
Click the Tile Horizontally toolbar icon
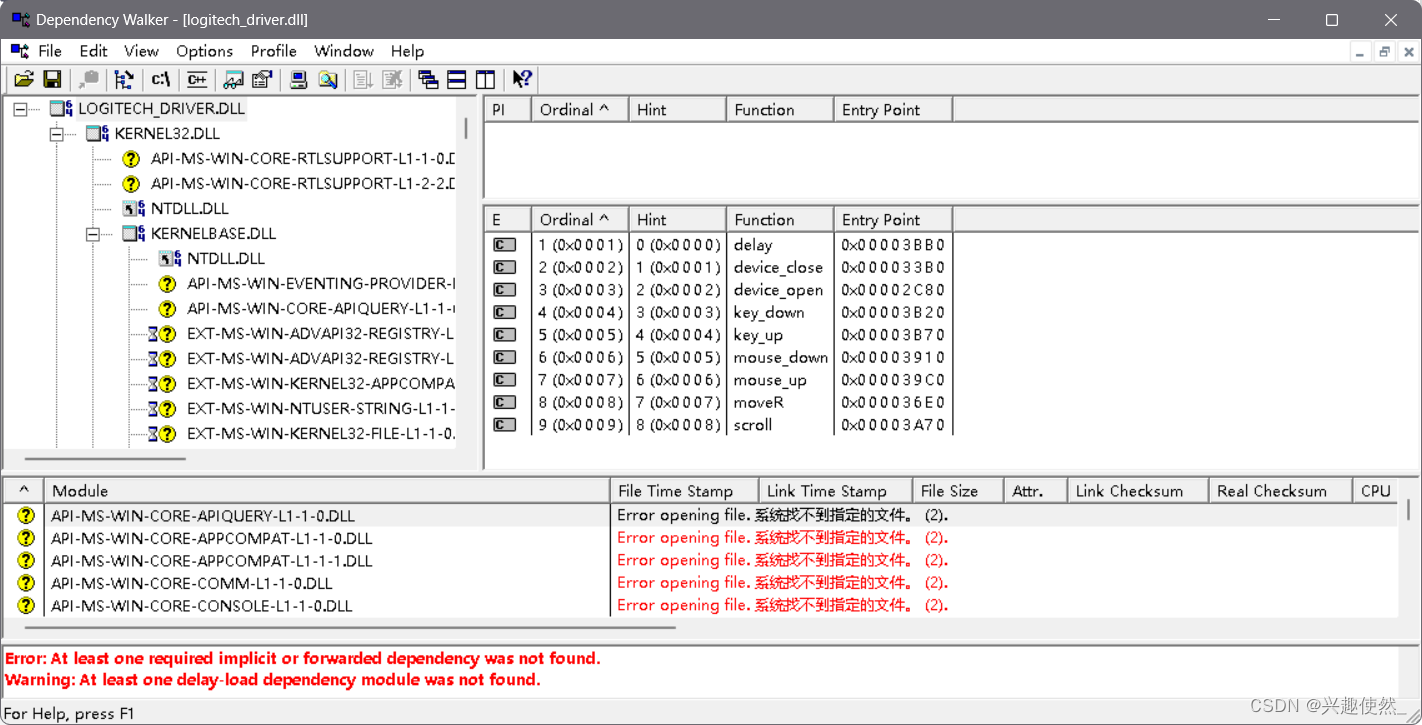[x=457, y=79]
